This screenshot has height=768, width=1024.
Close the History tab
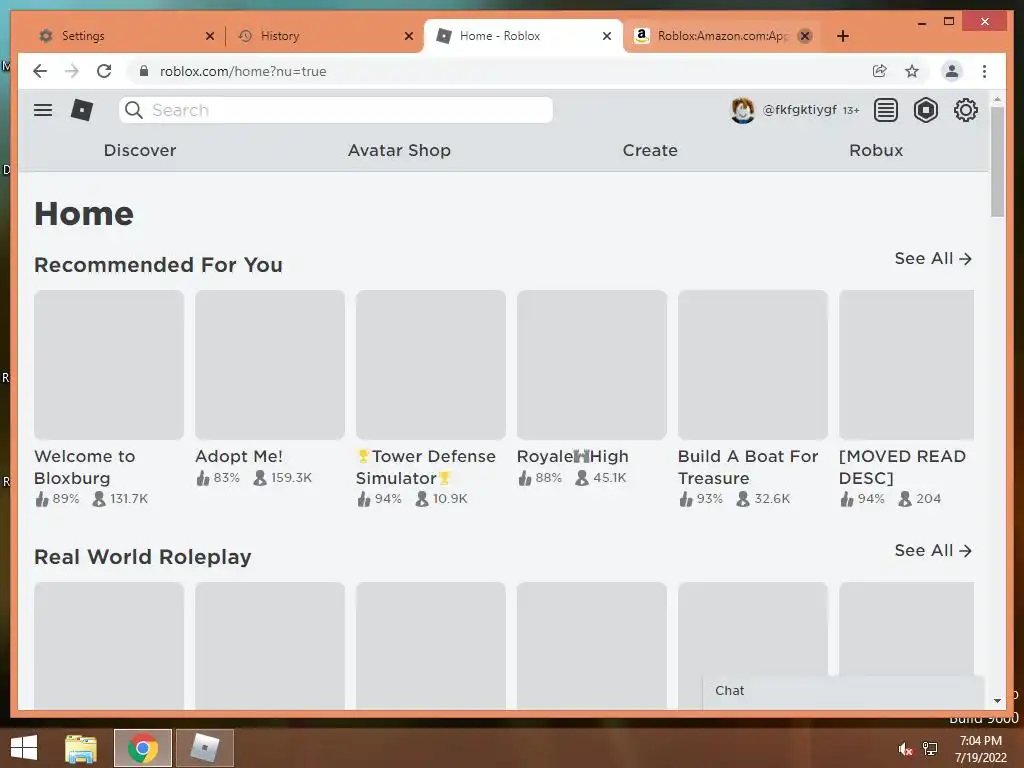(409, 36)
